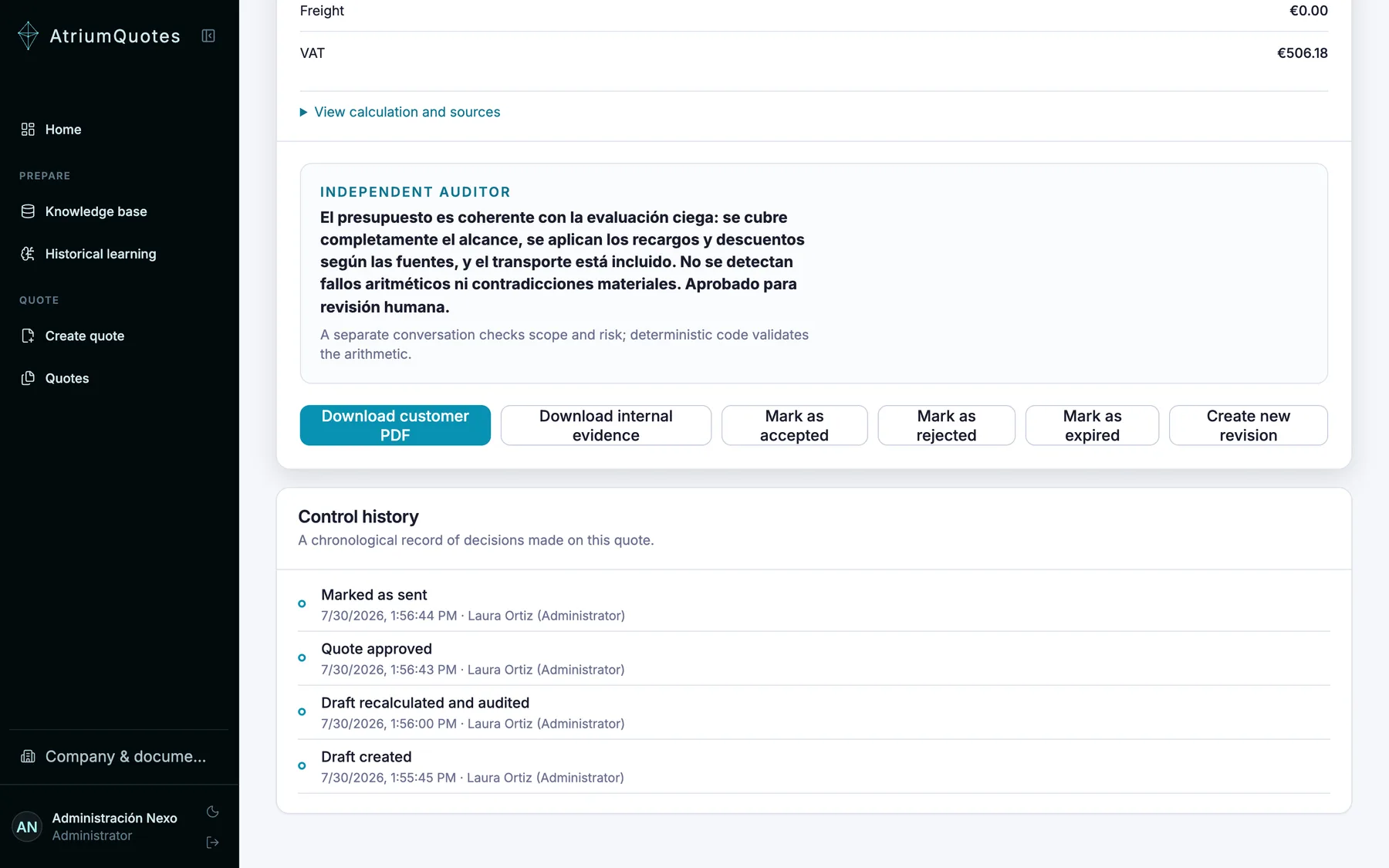Screen dimensions: 1389x868
Task: Select the Marked as sent history entry
Action: pos(814,605)
